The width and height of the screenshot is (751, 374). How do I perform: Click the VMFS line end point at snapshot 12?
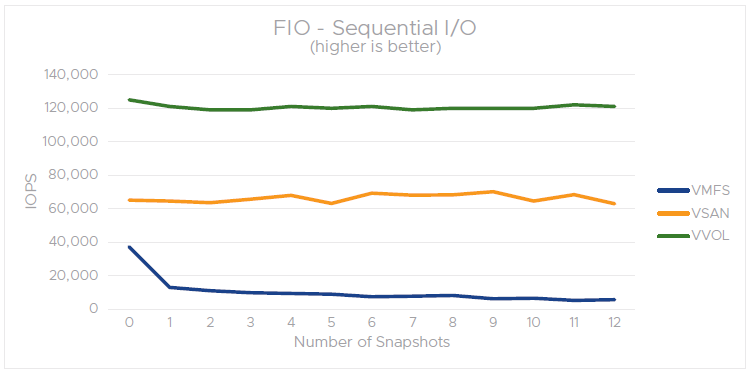click(x=614, y=300)
